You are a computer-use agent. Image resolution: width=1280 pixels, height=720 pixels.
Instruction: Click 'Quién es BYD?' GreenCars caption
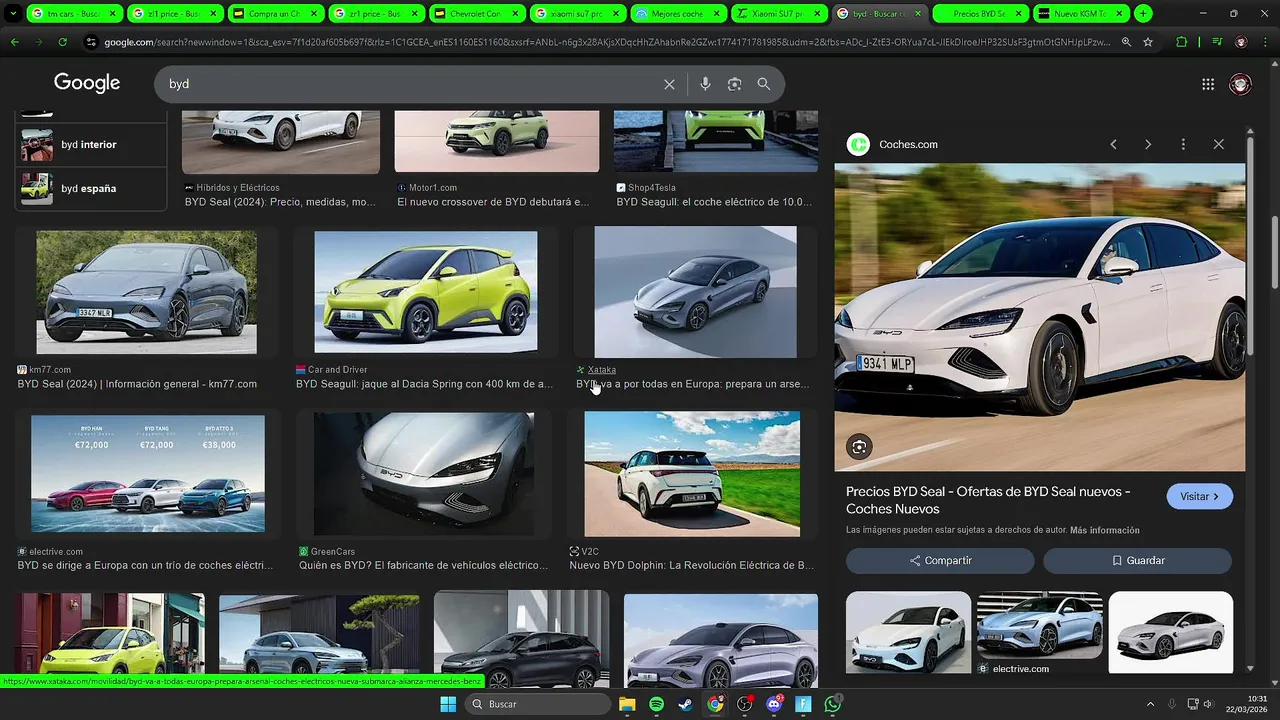pyautogui.click(x=423, y=565)
